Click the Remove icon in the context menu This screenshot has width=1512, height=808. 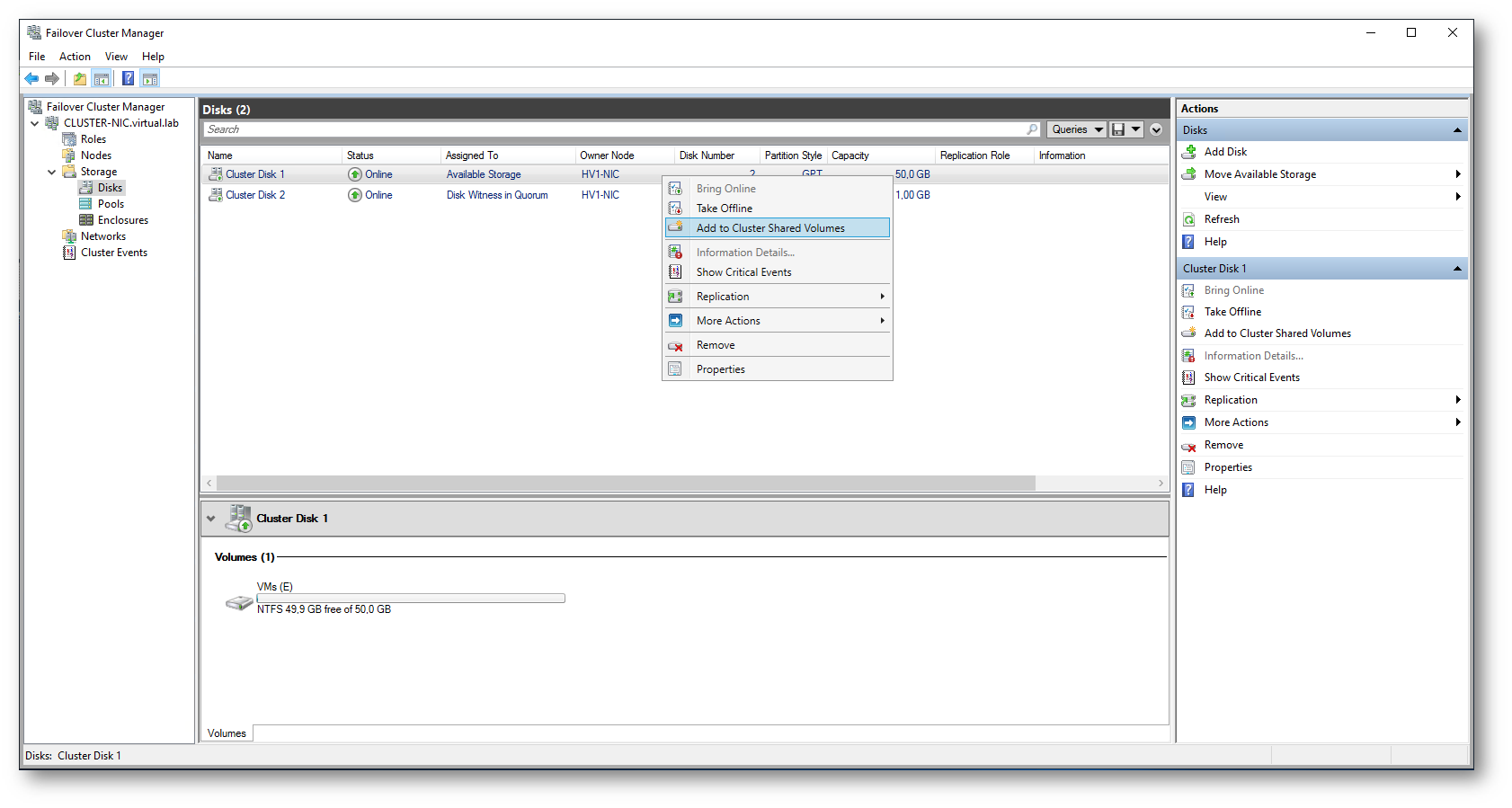(x=675, y=346)
